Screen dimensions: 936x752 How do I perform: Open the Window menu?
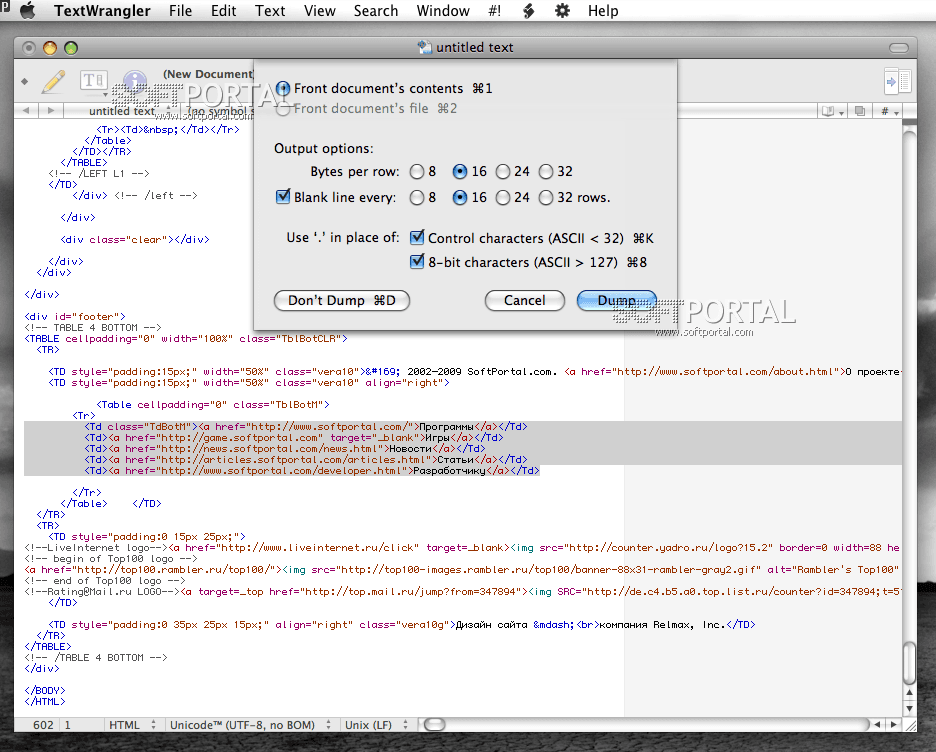[443, 11]
